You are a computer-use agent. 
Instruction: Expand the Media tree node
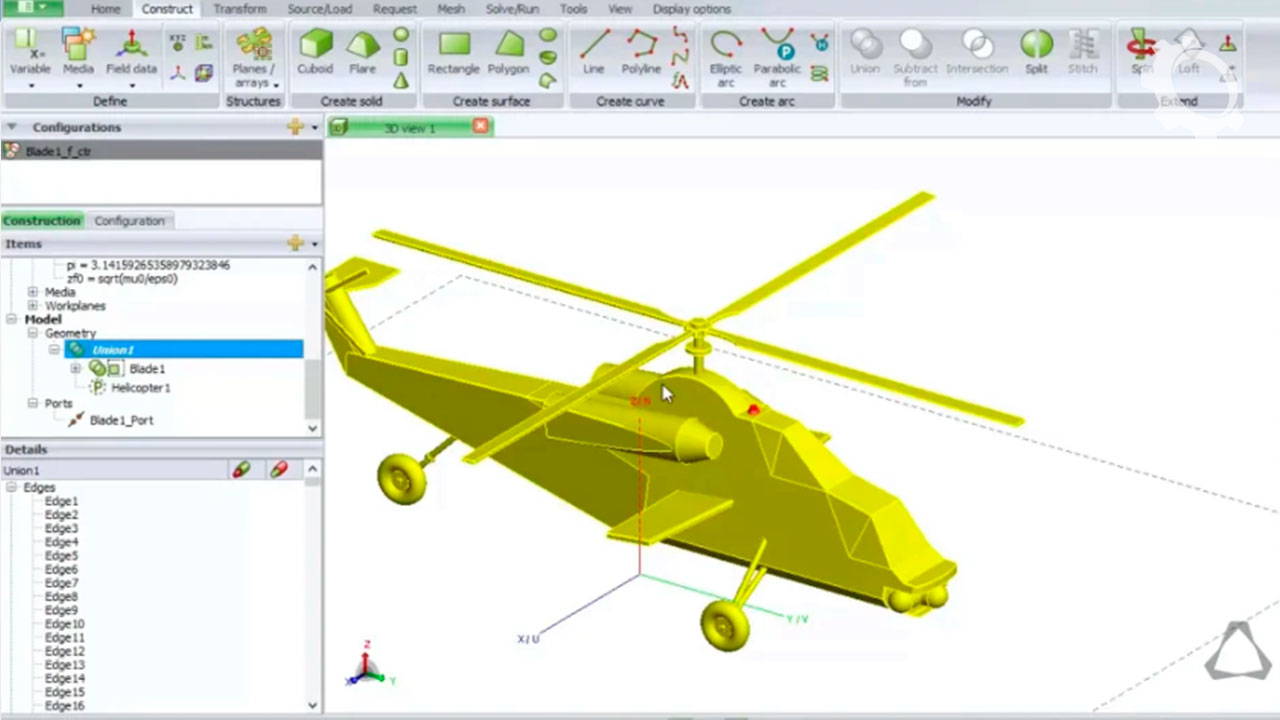pos(33,292)
